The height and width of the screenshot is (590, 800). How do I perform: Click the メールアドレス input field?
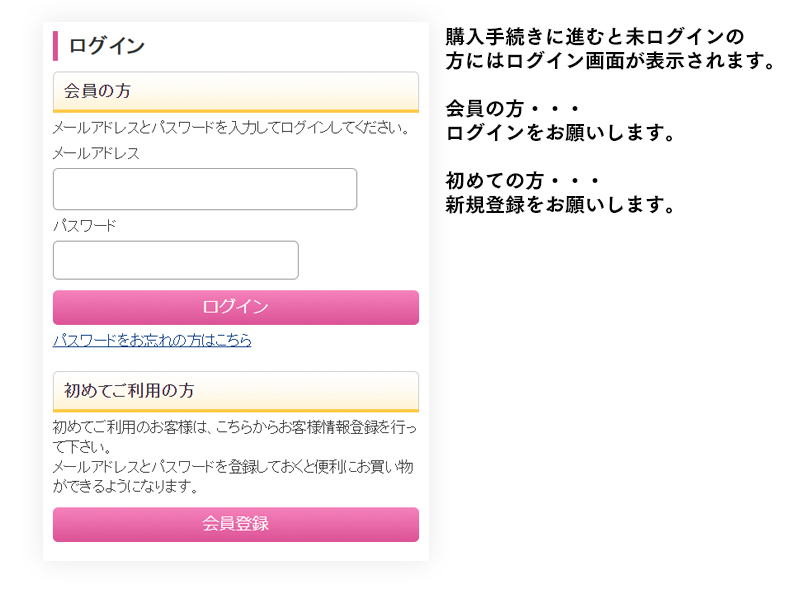point(204,189)
